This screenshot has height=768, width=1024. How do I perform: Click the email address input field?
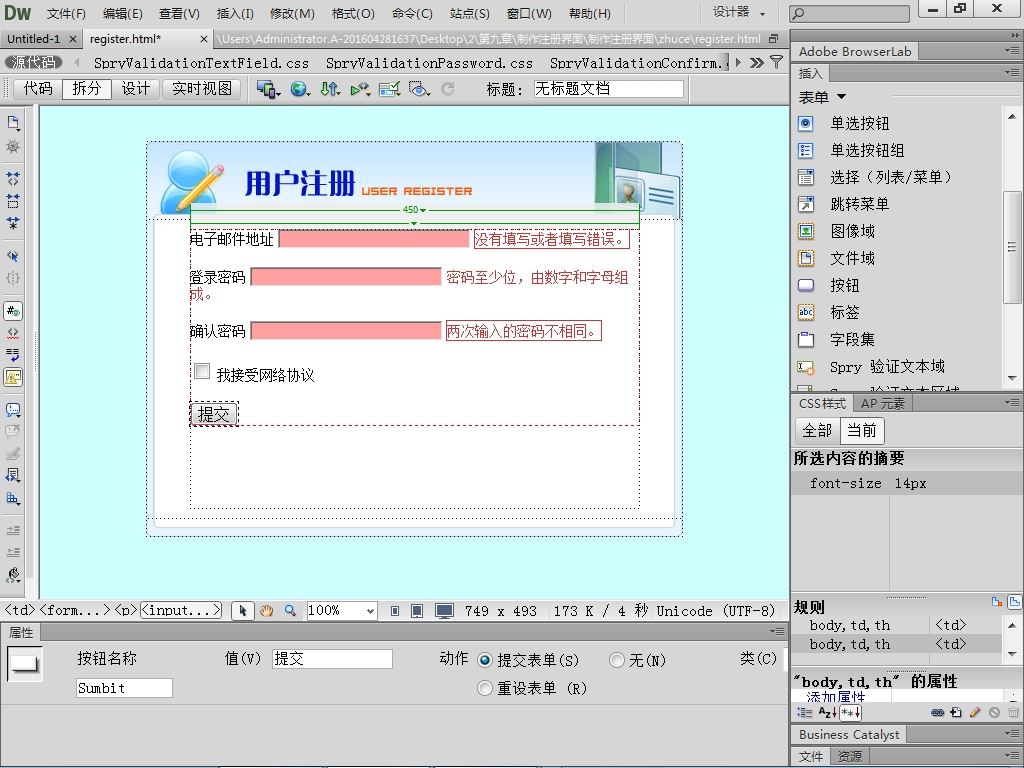374,239
